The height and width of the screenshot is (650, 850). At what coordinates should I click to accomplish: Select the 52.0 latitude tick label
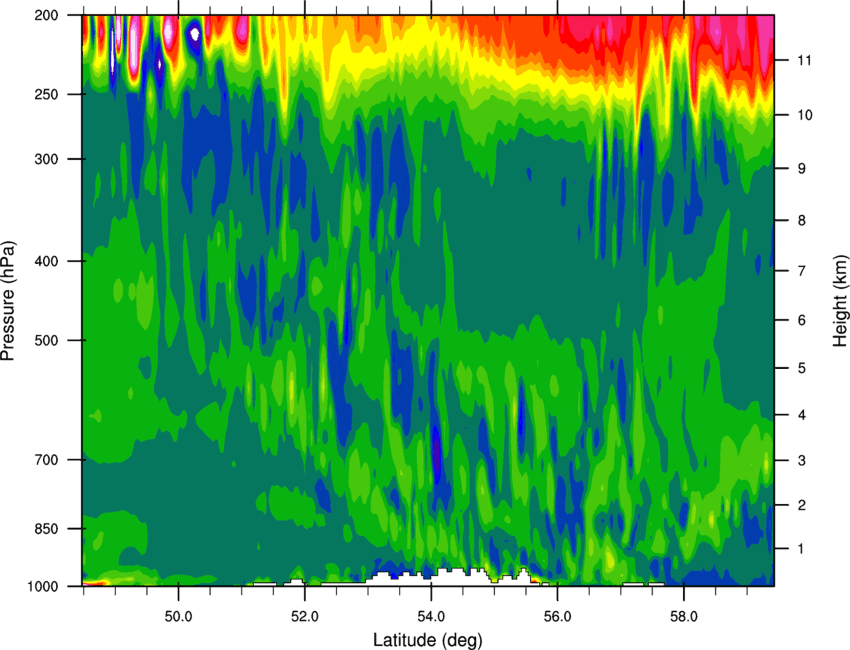pyautogui.click(x=305, y=616)
